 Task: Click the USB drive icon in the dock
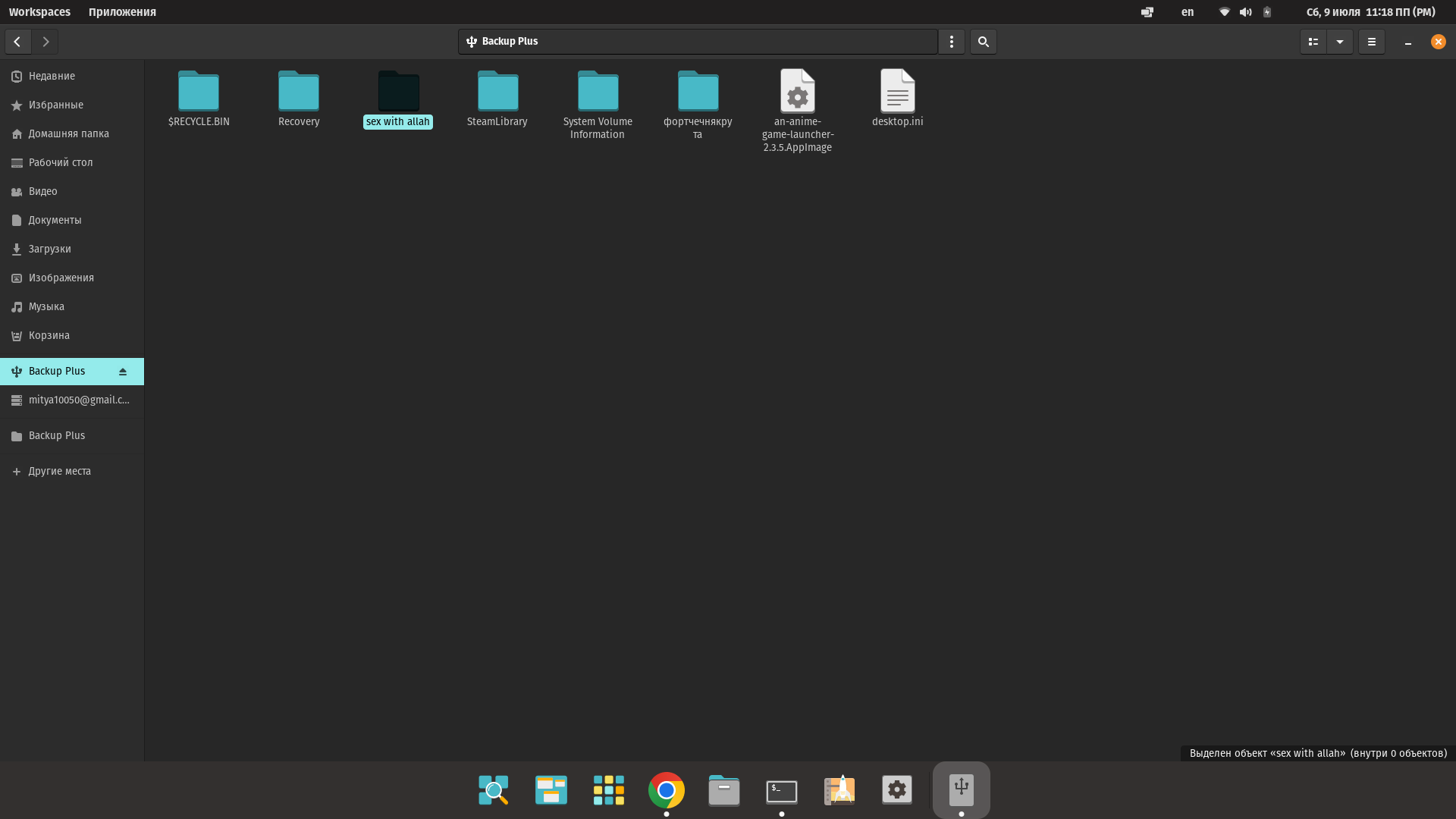tap(960, 789)
